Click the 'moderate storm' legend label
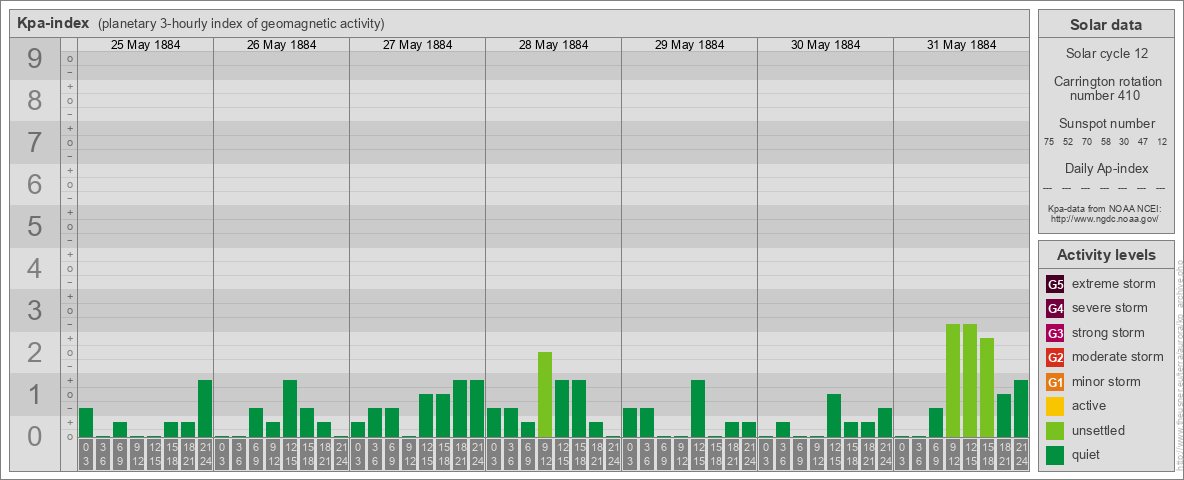Viewport: 1184px width, 480px height. (1118, 357)
